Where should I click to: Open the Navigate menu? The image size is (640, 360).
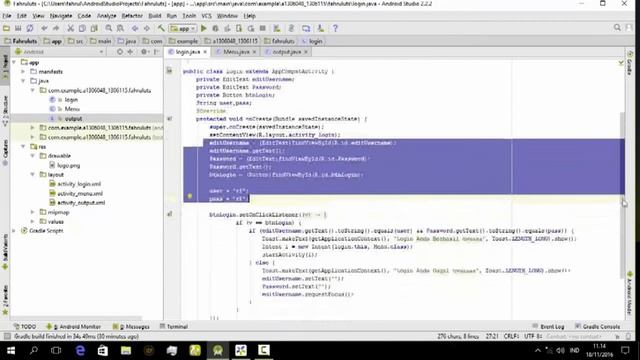61,16
